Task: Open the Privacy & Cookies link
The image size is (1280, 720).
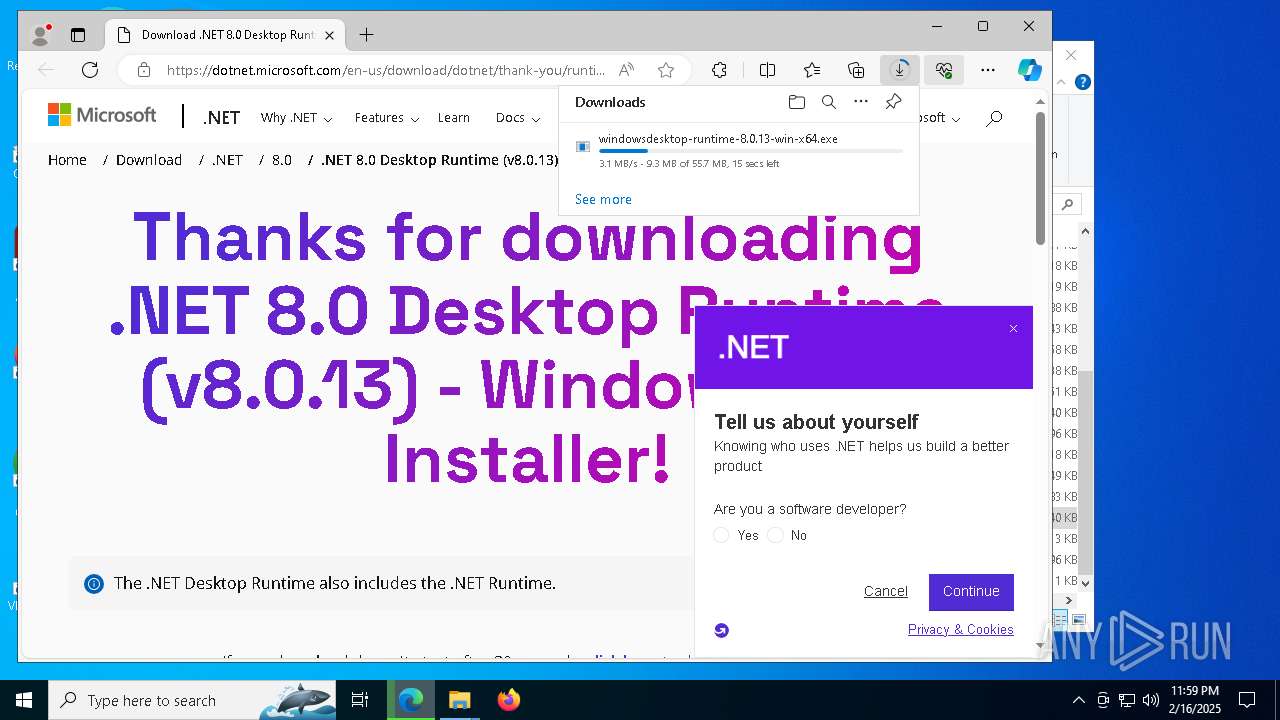Action: [x=960, y=629]
